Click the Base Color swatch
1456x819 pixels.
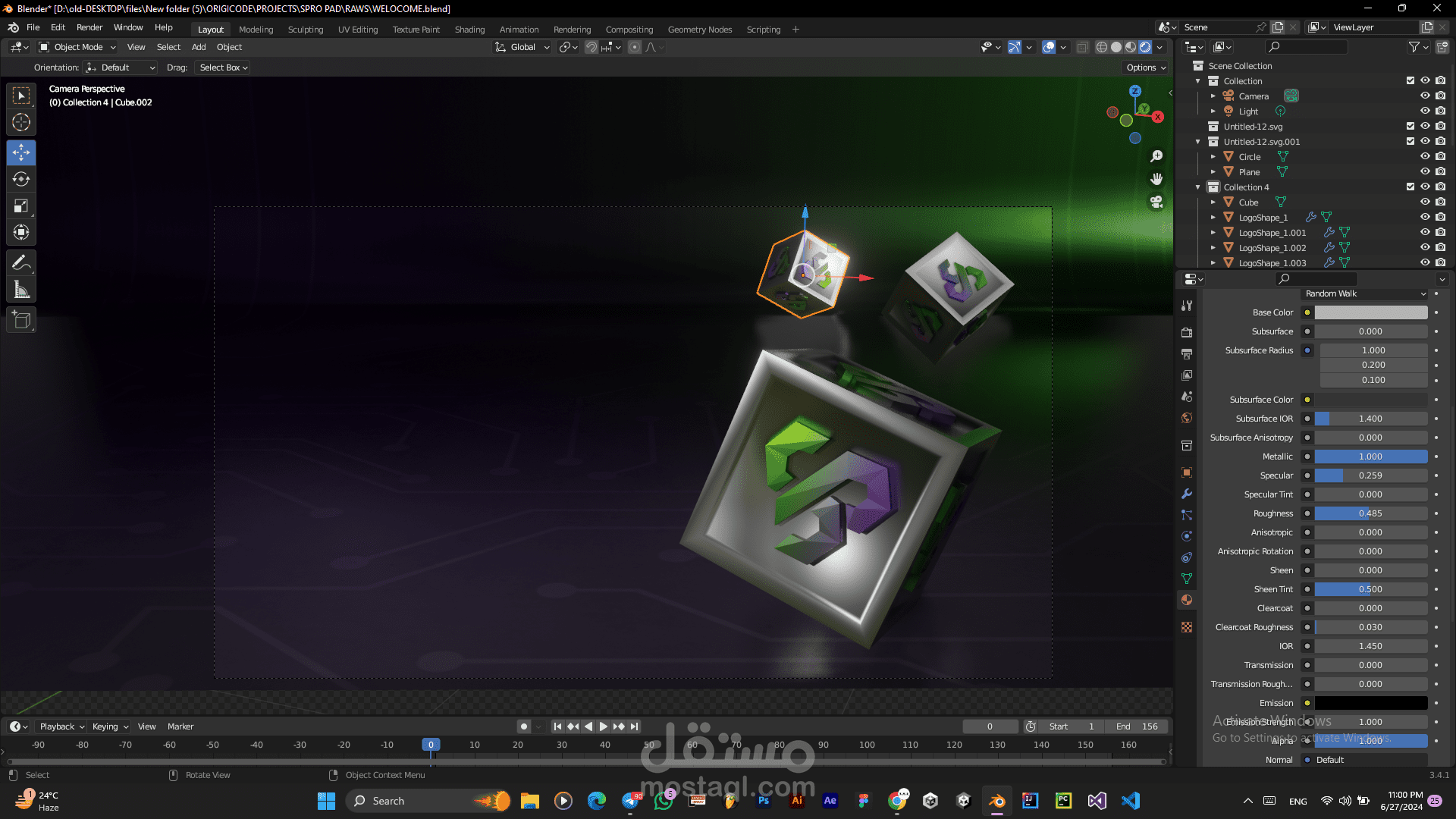[1370, 312]
